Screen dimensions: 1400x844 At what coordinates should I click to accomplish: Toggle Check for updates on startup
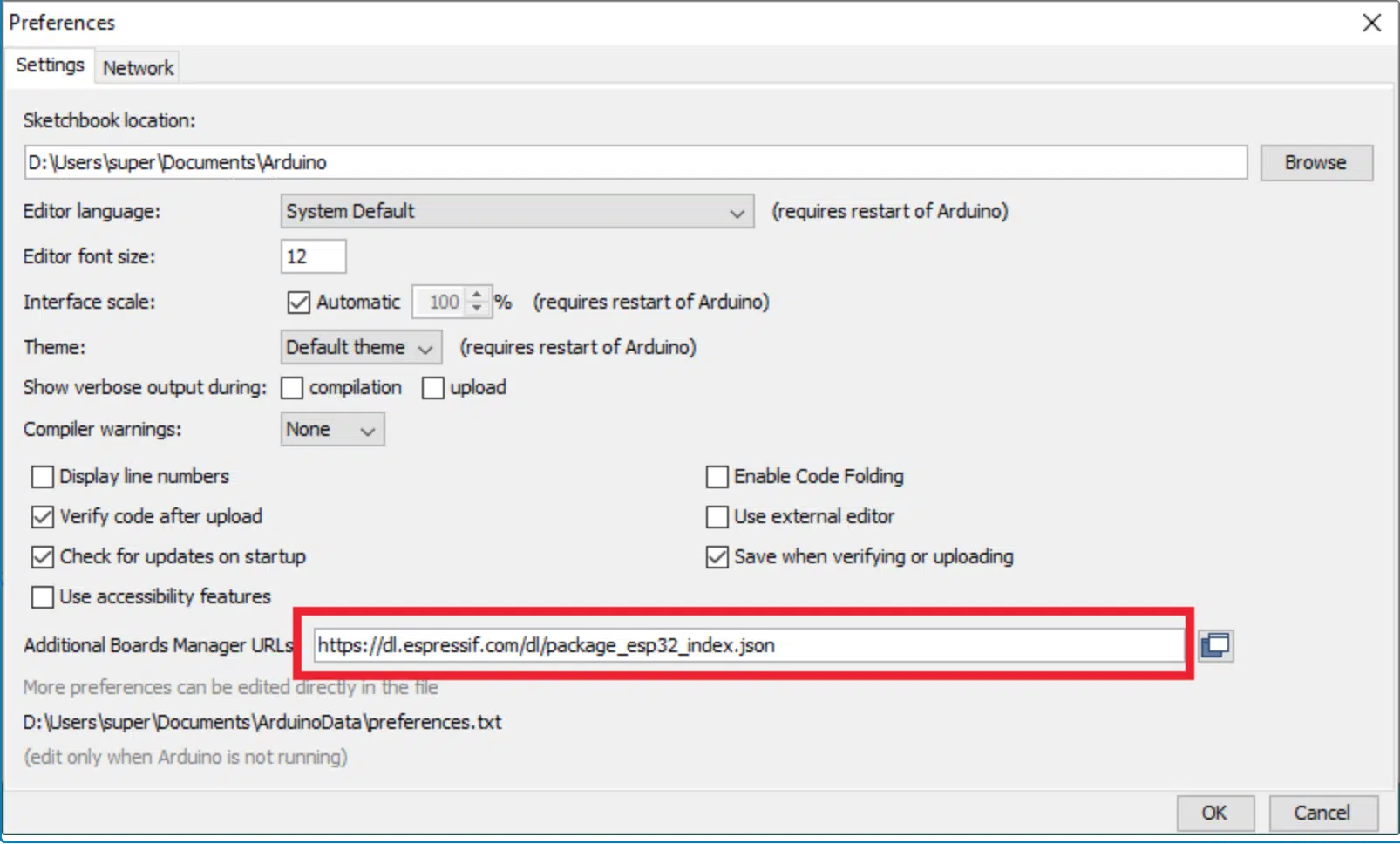pyautogui.click(x=43, y=556)
